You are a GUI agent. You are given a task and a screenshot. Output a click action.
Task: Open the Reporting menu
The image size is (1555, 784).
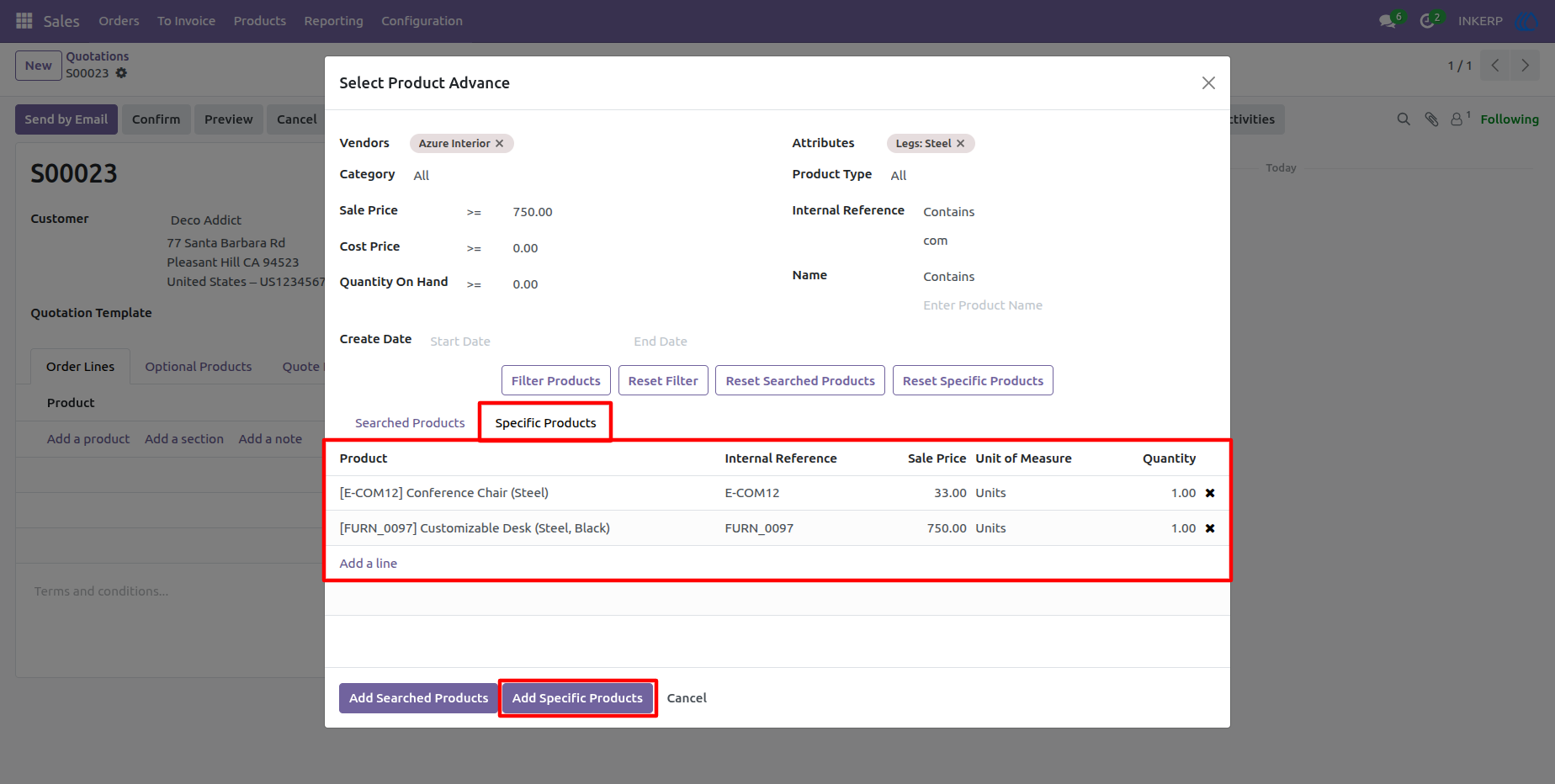coord(333,21)
